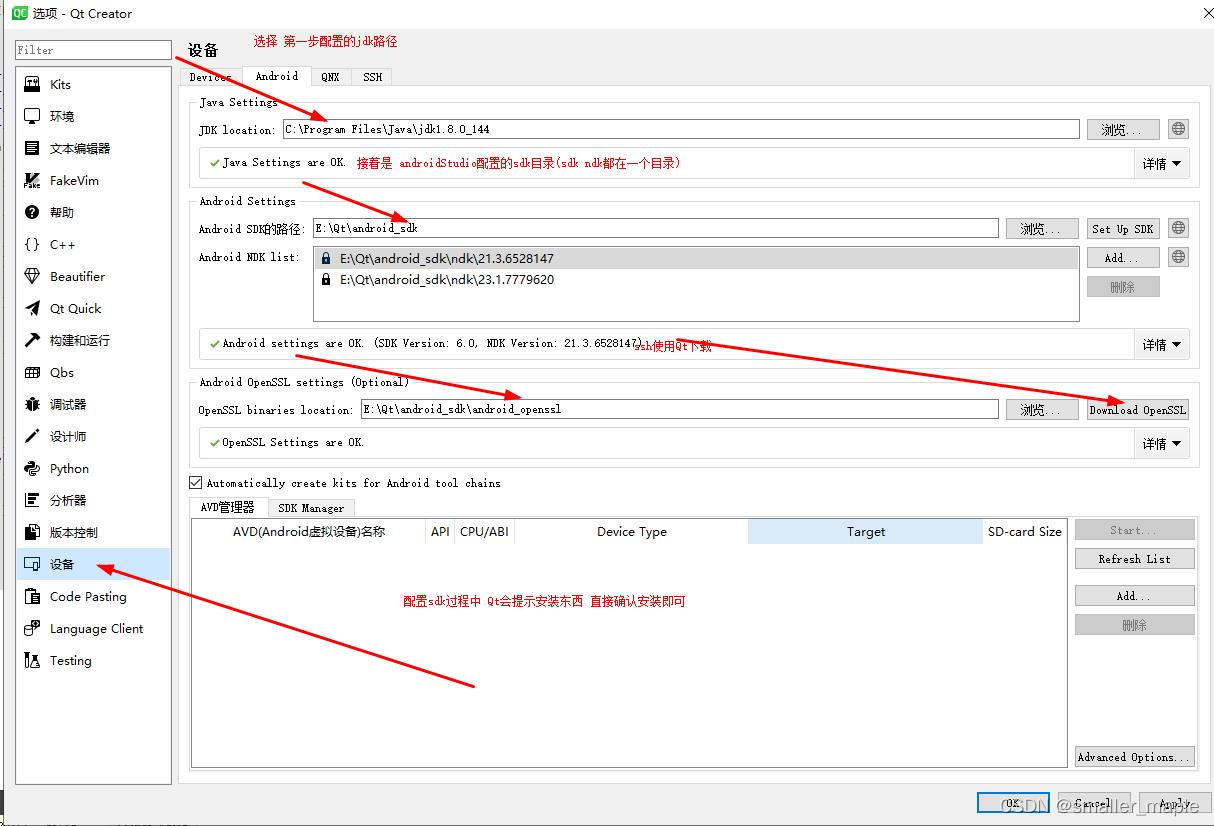The height and width of the screenshot is (826, 1214).
Task: Switch to the QNX tab
Action: [330, 77]
